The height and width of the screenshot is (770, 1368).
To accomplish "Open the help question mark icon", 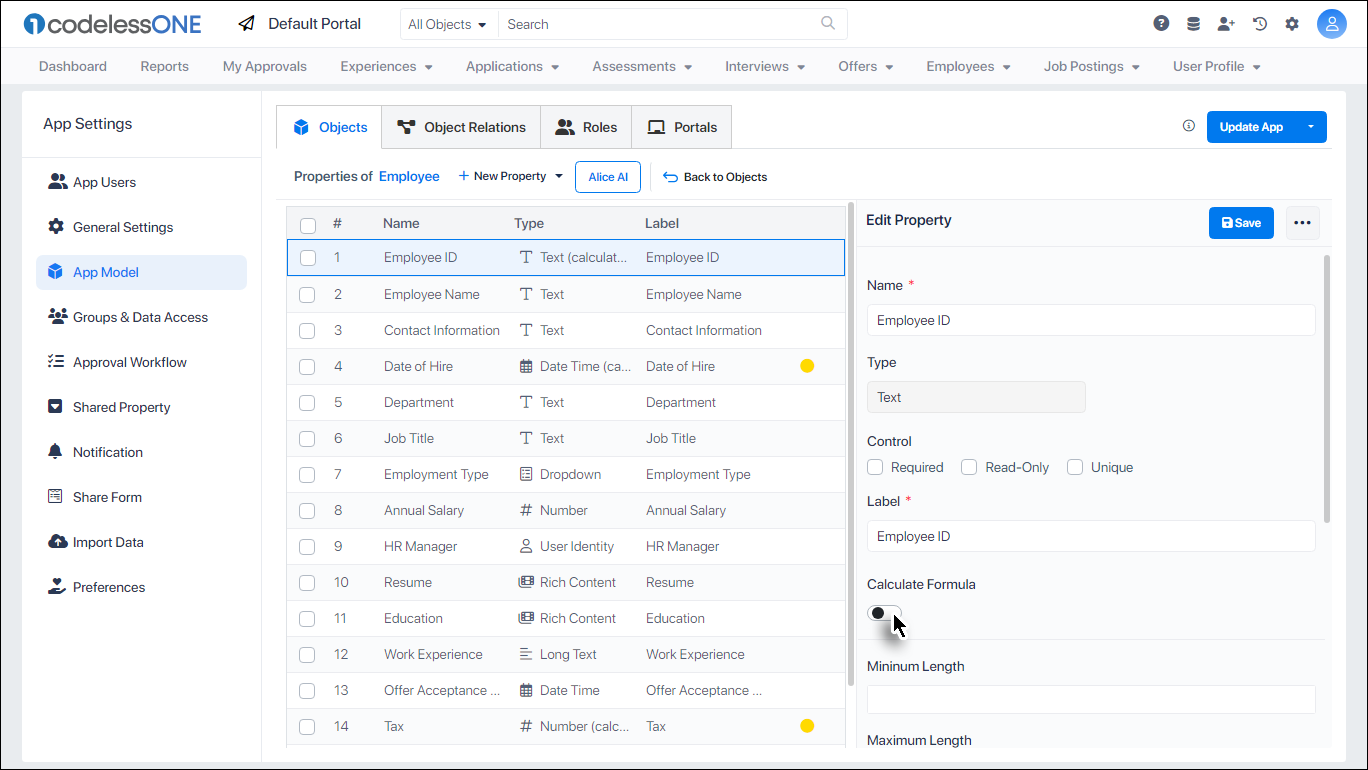I will pyautogui.click(x=1161, y=23).
